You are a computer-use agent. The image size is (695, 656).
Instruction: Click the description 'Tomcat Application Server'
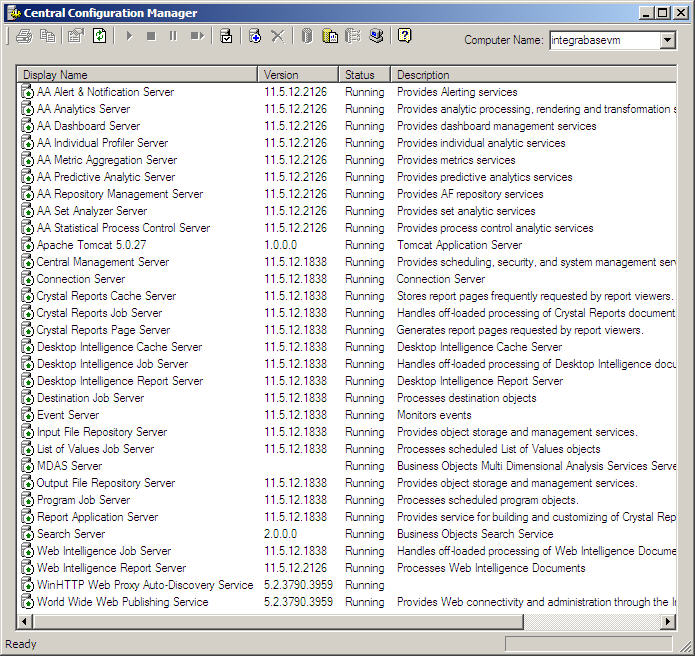460,245
